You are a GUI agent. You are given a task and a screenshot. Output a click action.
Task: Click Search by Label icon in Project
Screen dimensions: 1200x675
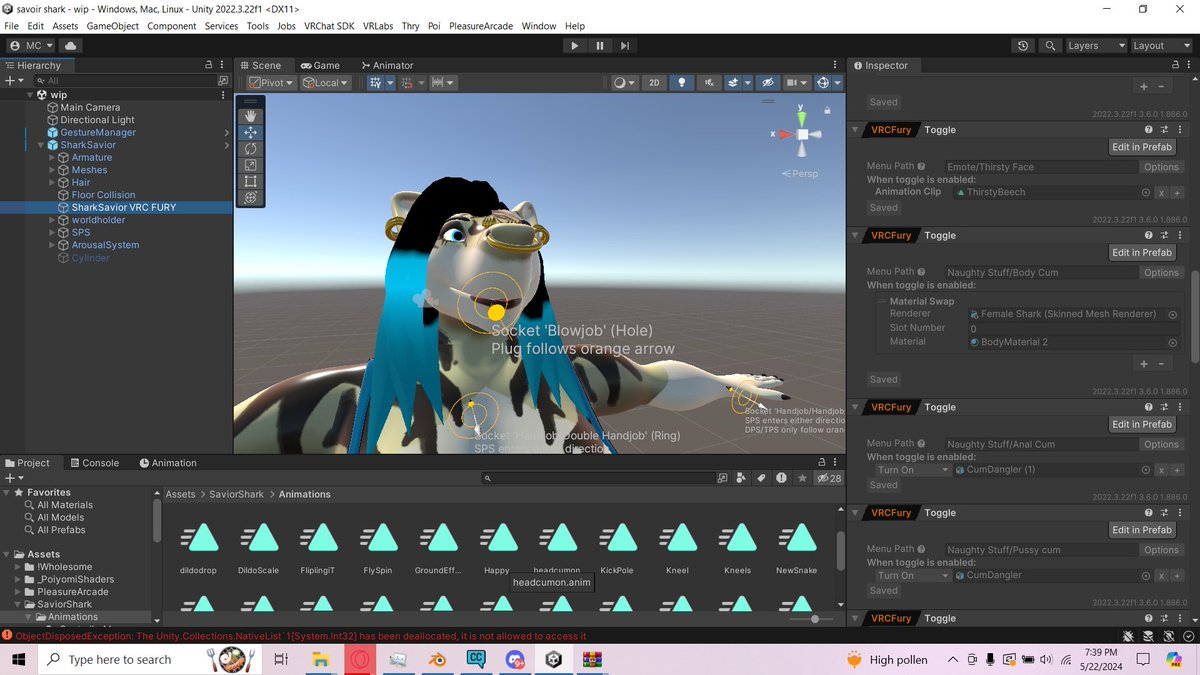click(x=761, y=479)
